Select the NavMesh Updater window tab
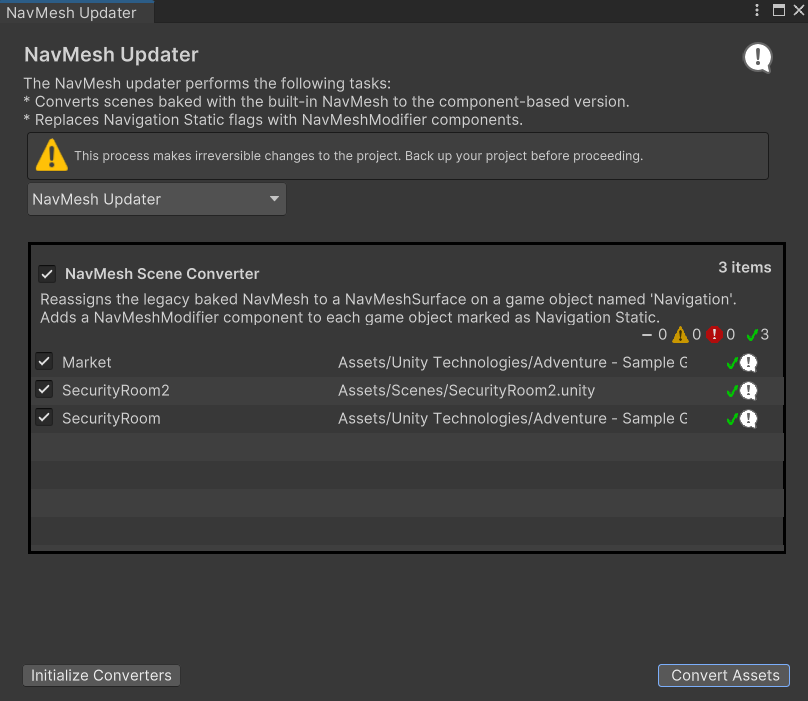Image resolution: width=808 pixels, height=701 pixels. coord(70,13)
